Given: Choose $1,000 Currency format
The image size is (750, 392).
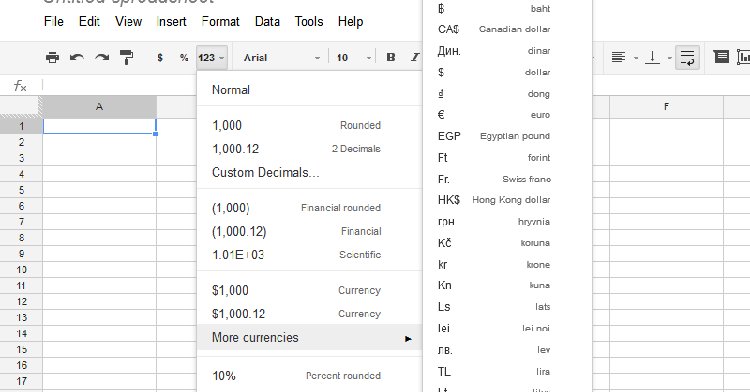Looking at the screenshot, I should [x=309, y=290].
